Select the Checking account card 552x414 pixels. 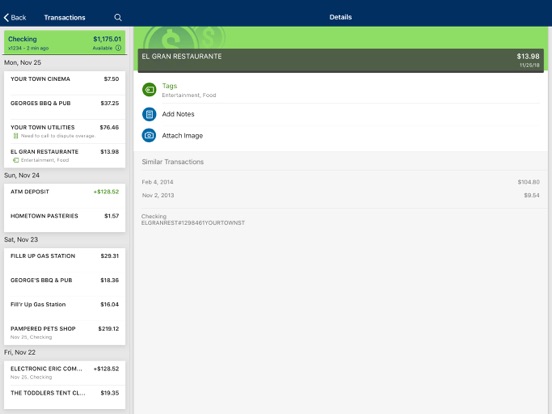pos(65,43)
